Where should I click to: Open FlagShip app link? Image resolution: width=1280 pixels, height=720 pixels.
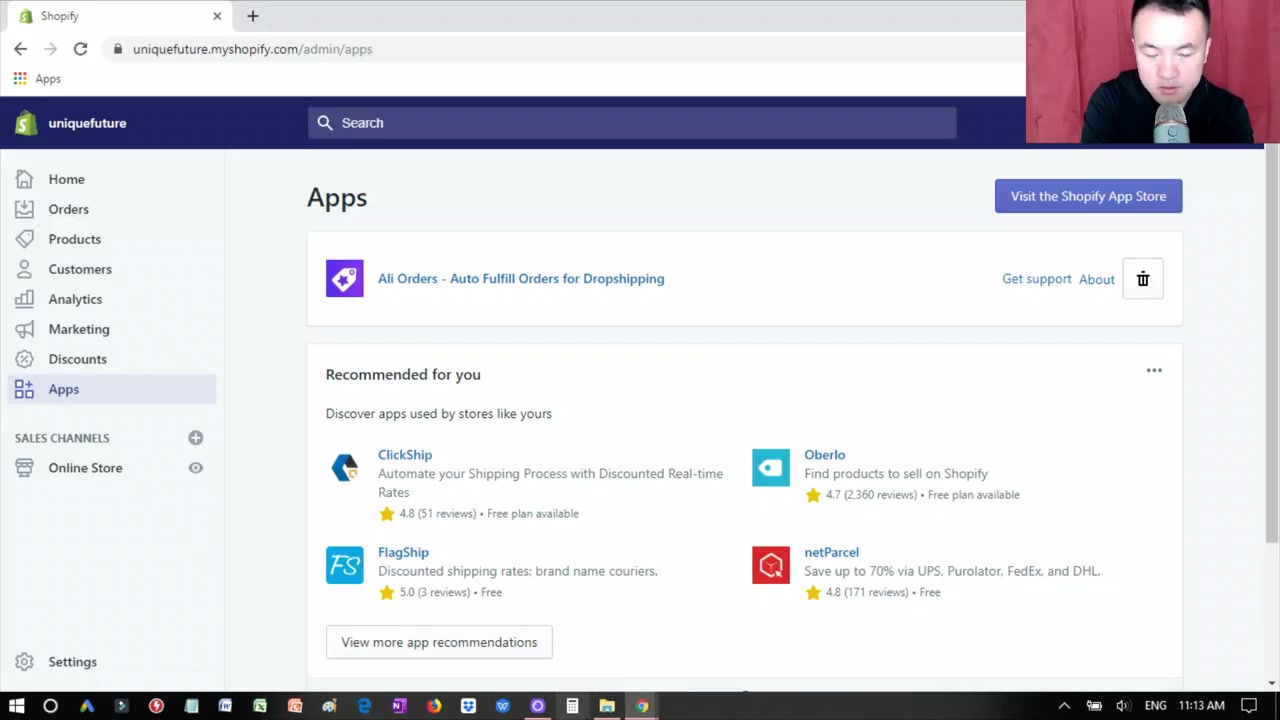click(x=403, y=552)
